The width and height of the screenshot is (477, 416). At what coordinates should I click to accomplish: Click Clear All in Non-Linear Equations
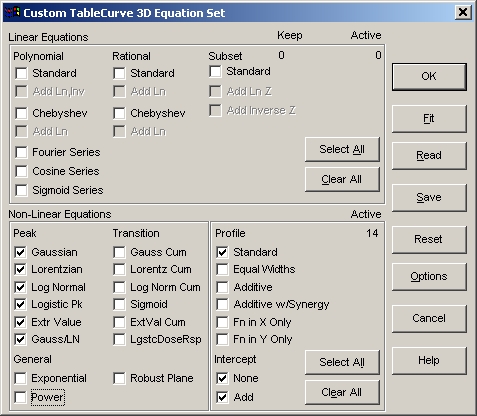(x=342, y=392)
